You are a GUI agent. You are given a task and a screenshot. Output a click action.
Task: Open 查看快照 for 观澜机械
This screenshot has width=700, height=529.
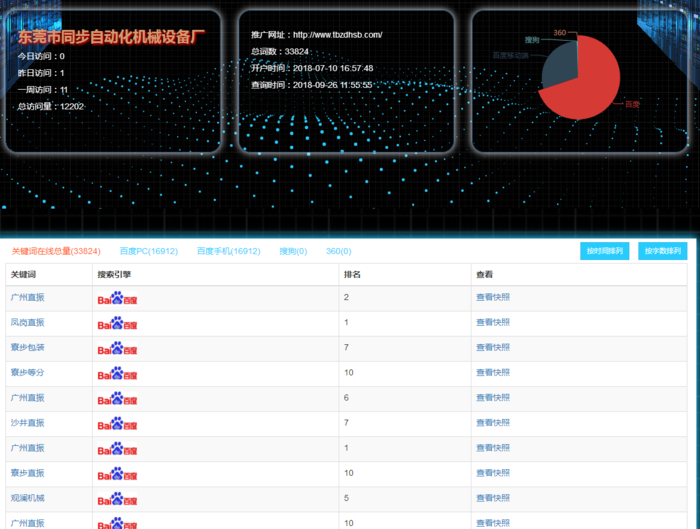(x=493, y=498)
